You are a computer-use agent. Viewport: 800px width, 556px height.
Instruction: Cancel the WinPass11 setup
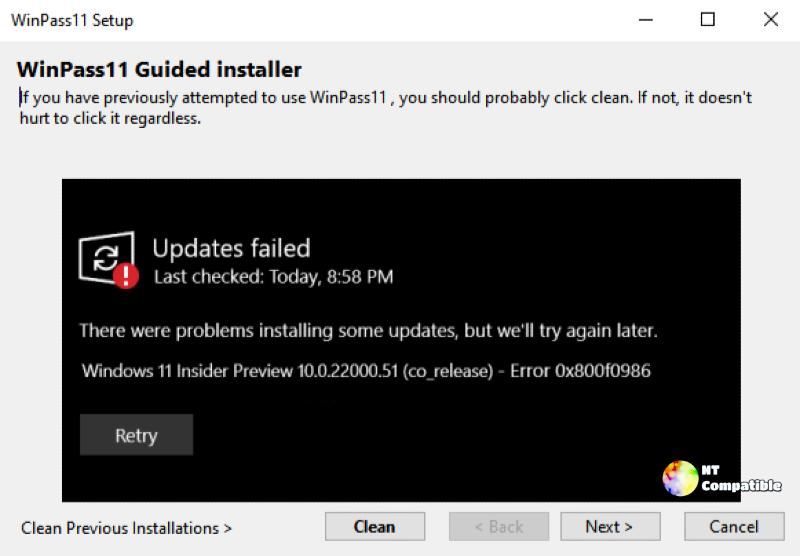[734, 526]
